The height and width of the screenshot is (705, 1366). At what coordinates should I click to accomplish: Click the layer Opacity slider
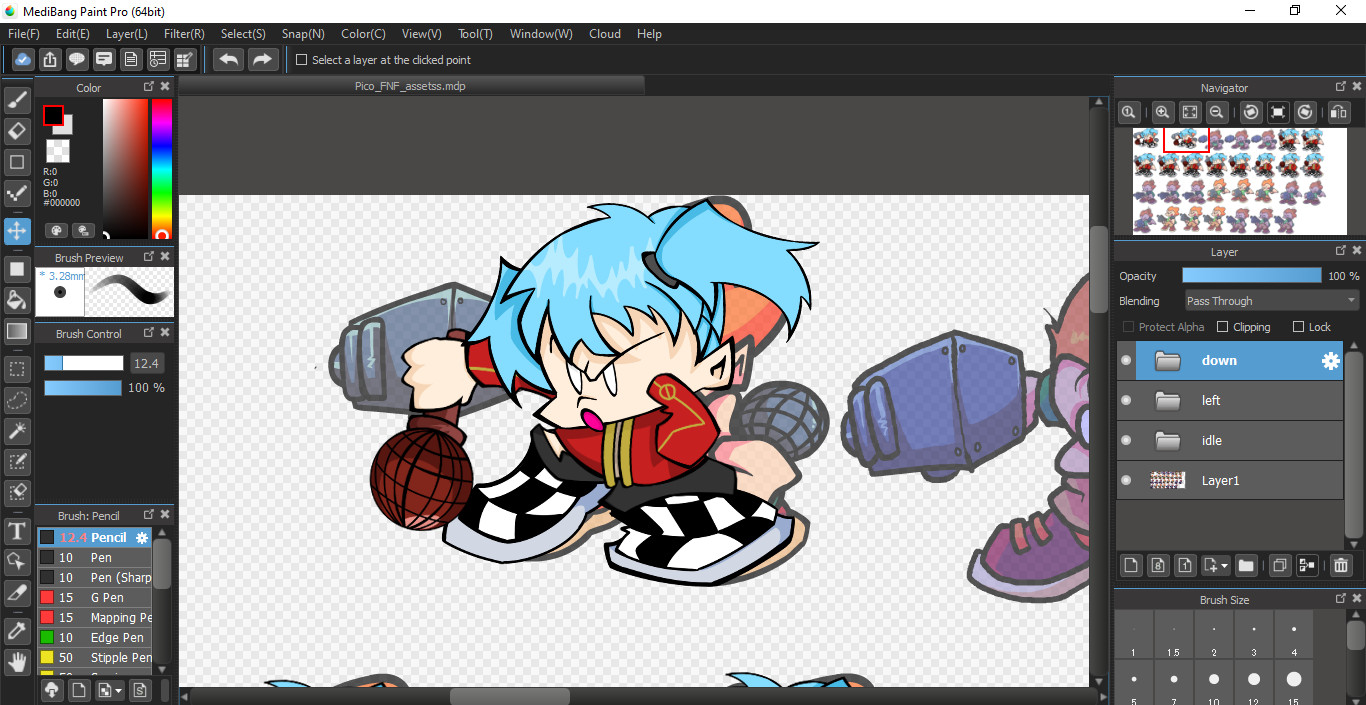click(1251, 276)
